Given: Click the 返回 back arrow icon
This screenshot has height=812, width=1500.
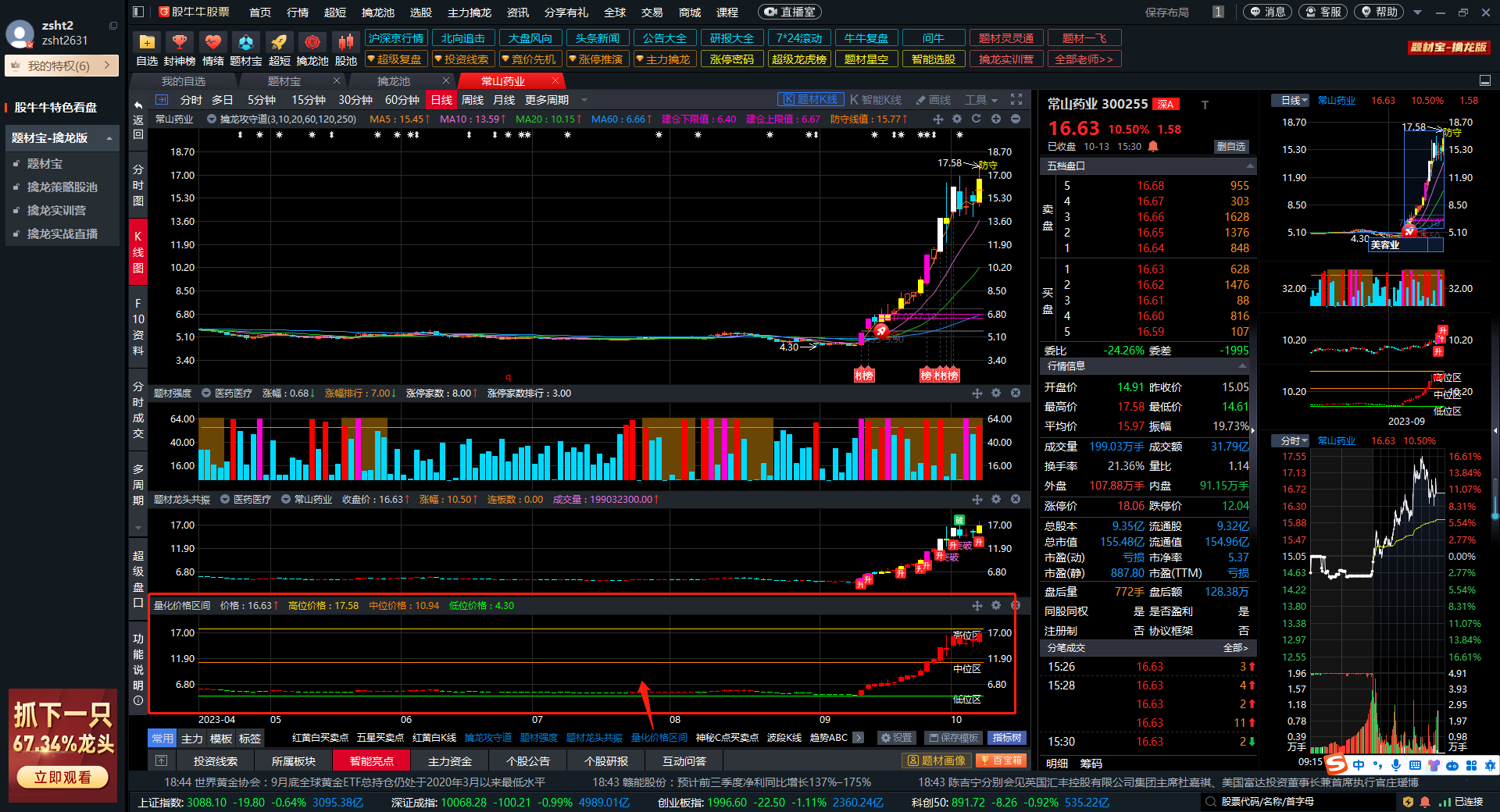Looking at the screenshot, I should (x=138, y=105).
